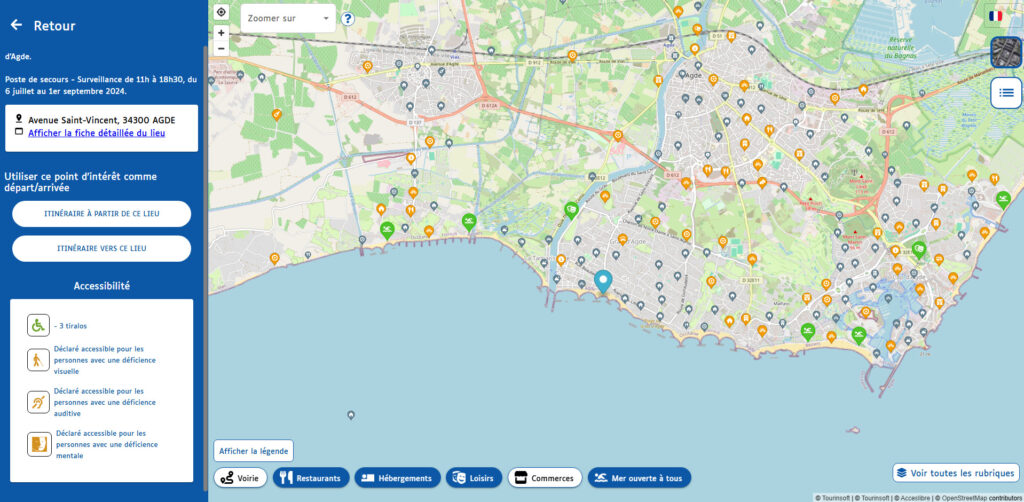Click the wheelchair accessibility icon
The height and width of the screenshot is (502, 1024).
(x=38, y=326)
